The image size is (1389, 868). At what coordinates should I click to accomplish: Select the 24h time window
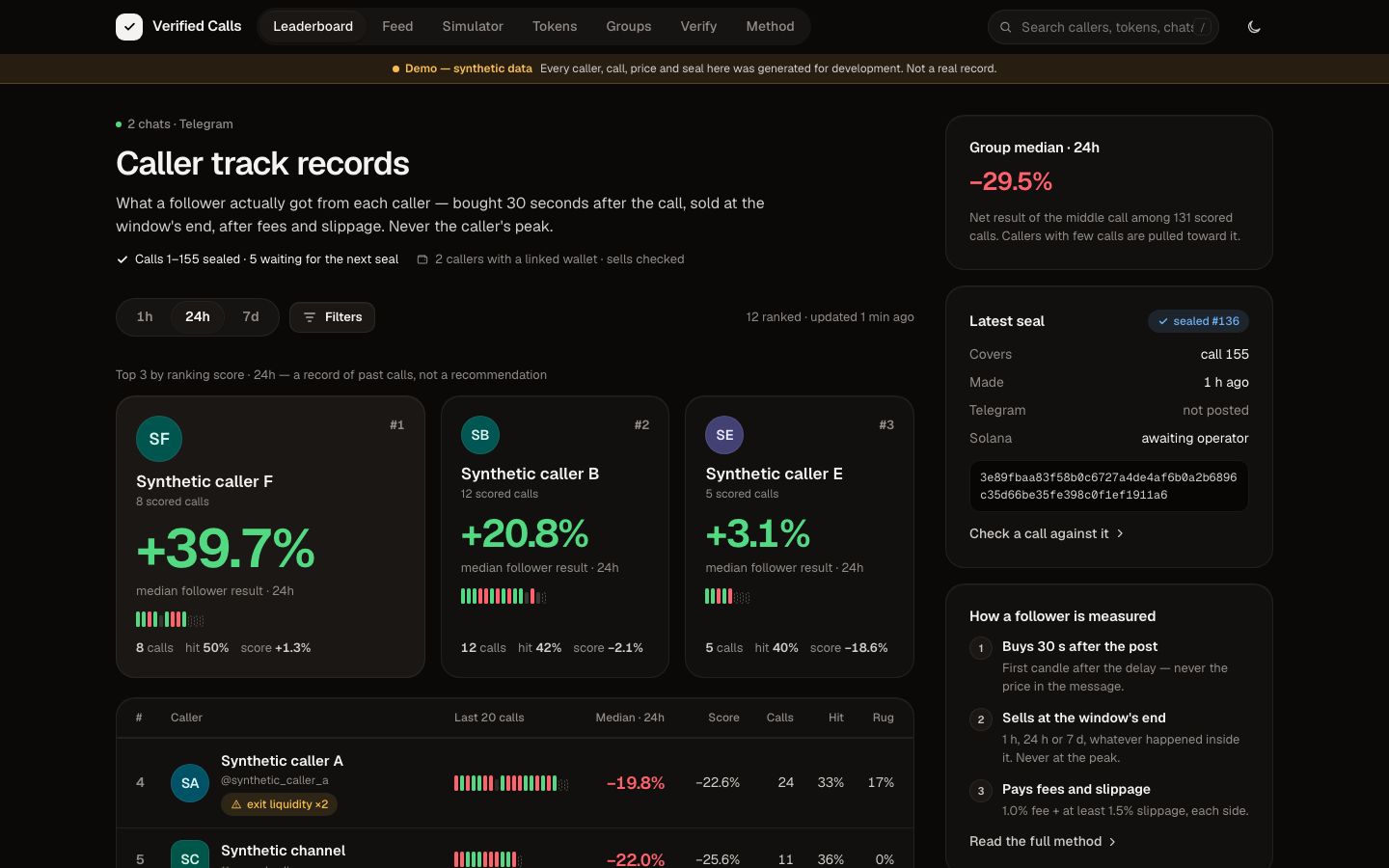click(x=198, y=316)
